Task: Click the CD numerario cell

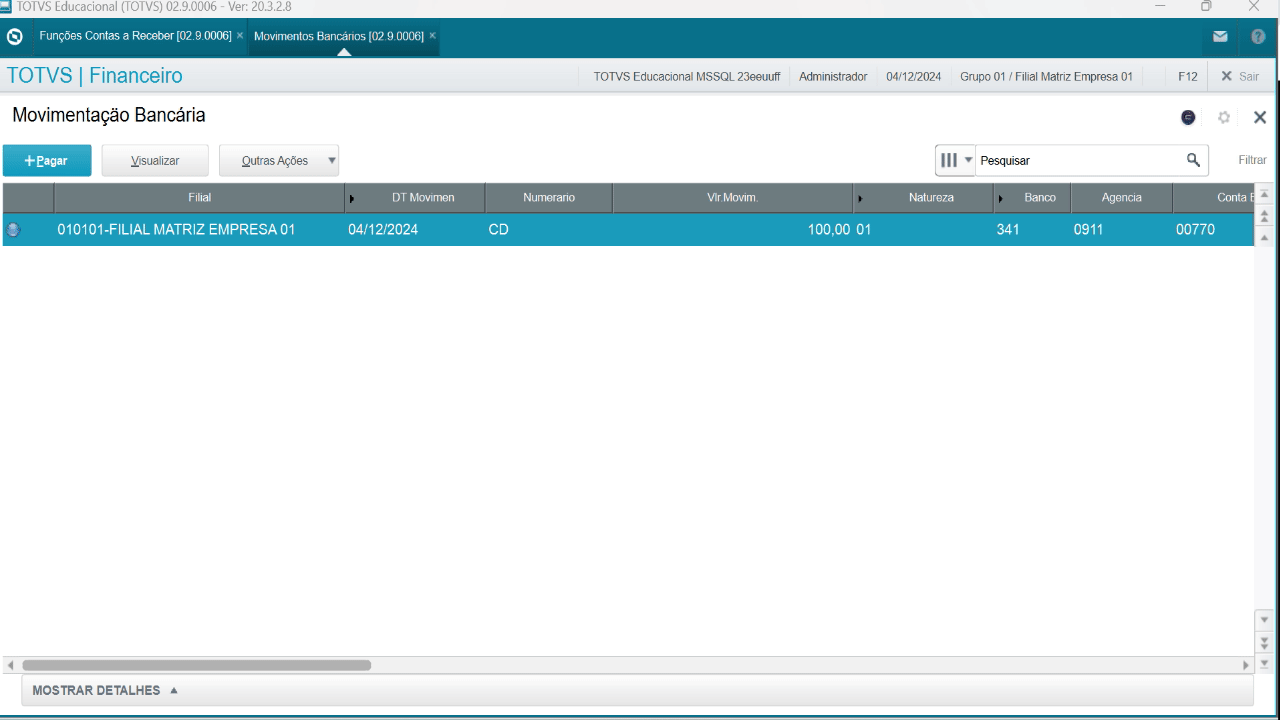Action: tap(549, 229)
